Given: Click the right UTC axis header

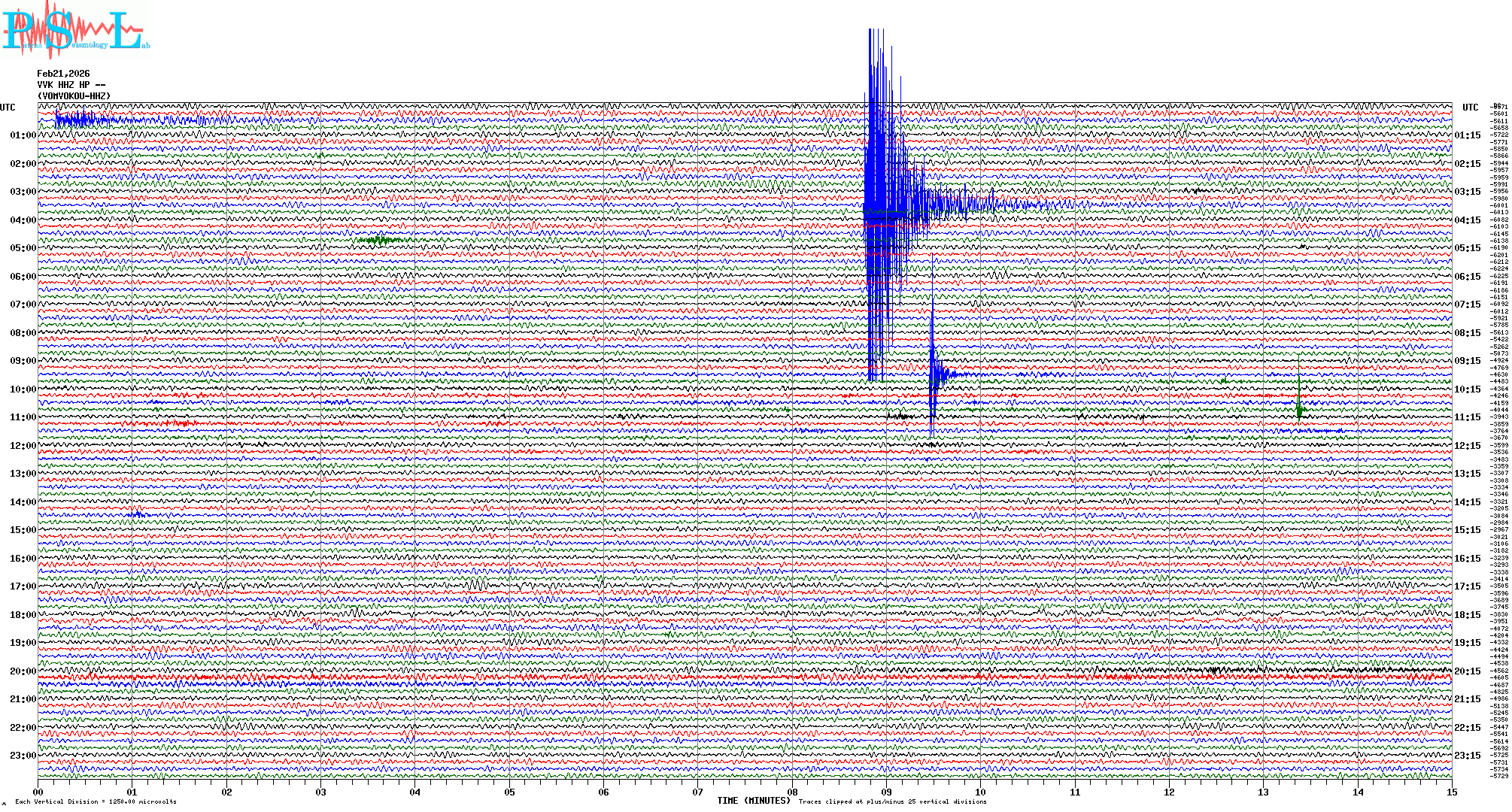Looking at the screenshot, I should pyautogui.click(x=1470, y=108).
